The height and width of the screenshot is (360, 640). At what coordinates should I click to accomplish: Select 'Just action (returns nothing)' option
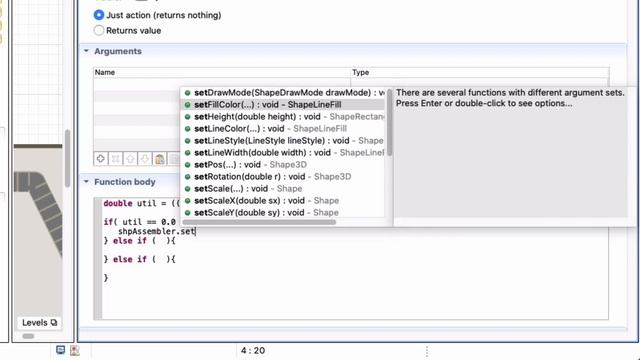tap(99, 15)
